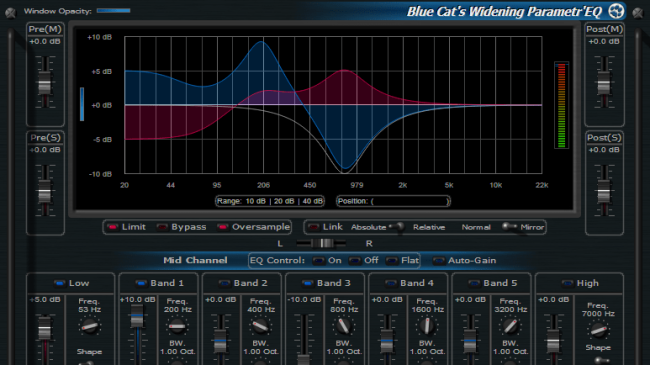Adjust the Window Opacity slider

(114, 11)
